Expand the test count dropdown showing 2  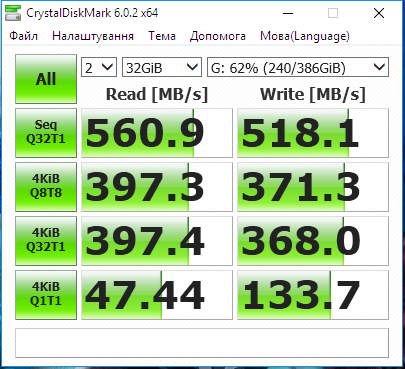tap(99, 67)
